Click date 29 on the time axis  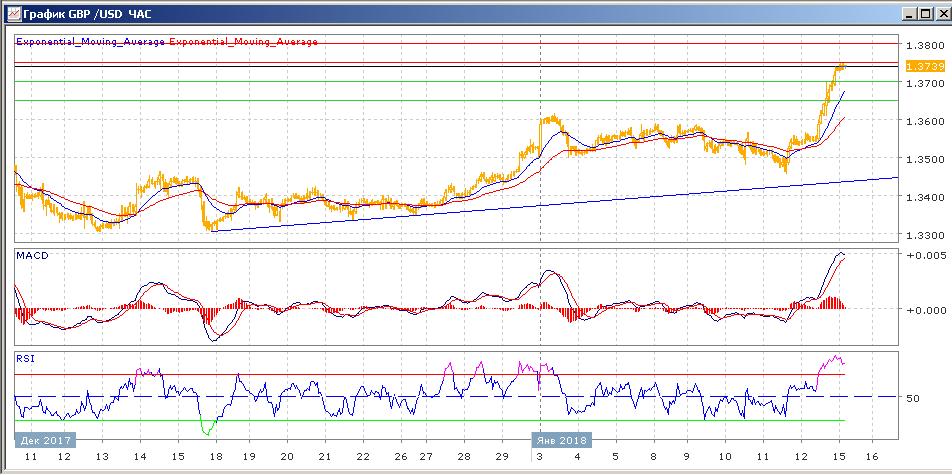click(x=501, y=456)
